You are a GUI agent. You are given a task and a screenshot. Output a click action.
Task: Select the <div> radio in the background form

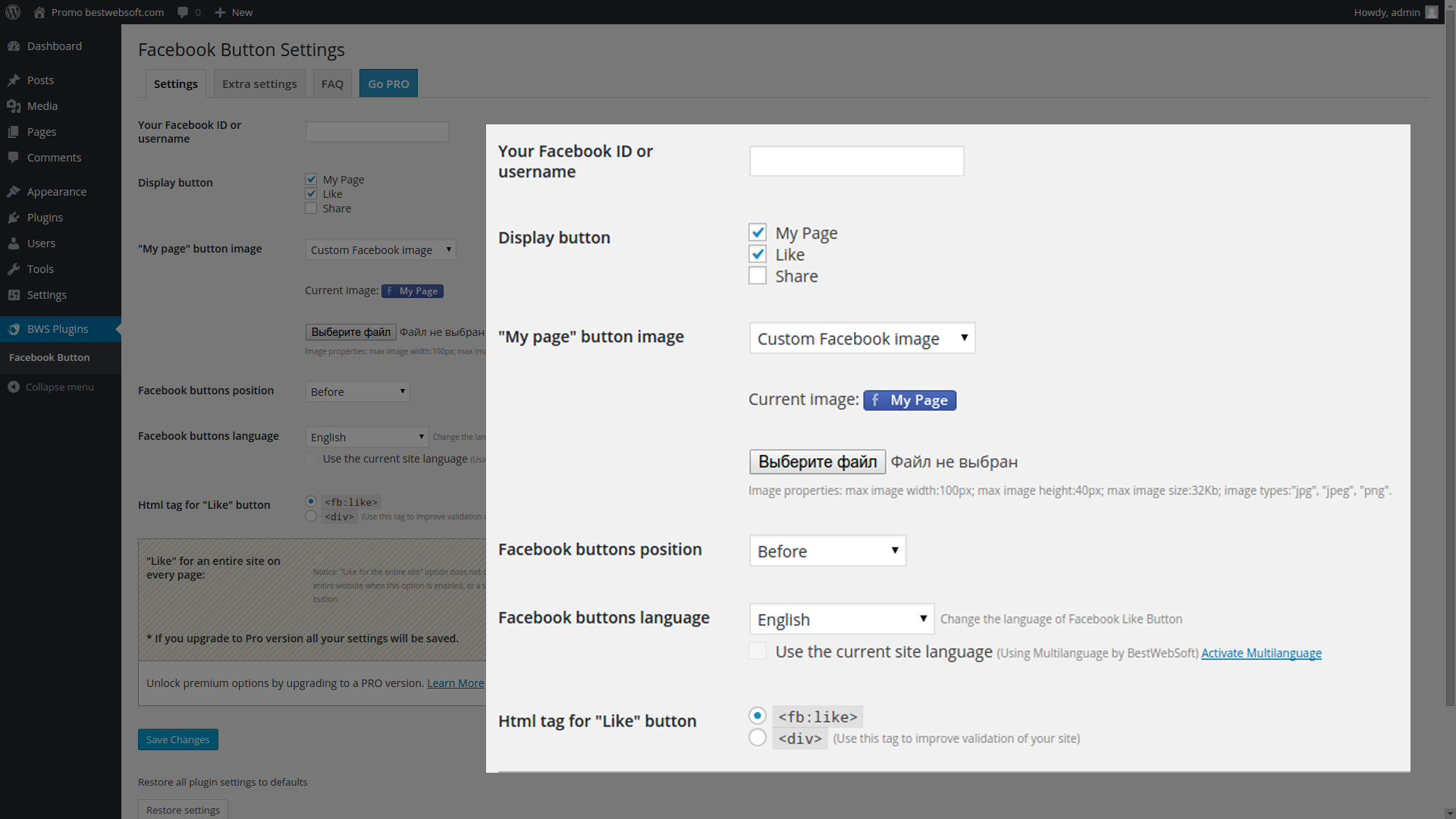click(x=311, y=516)
